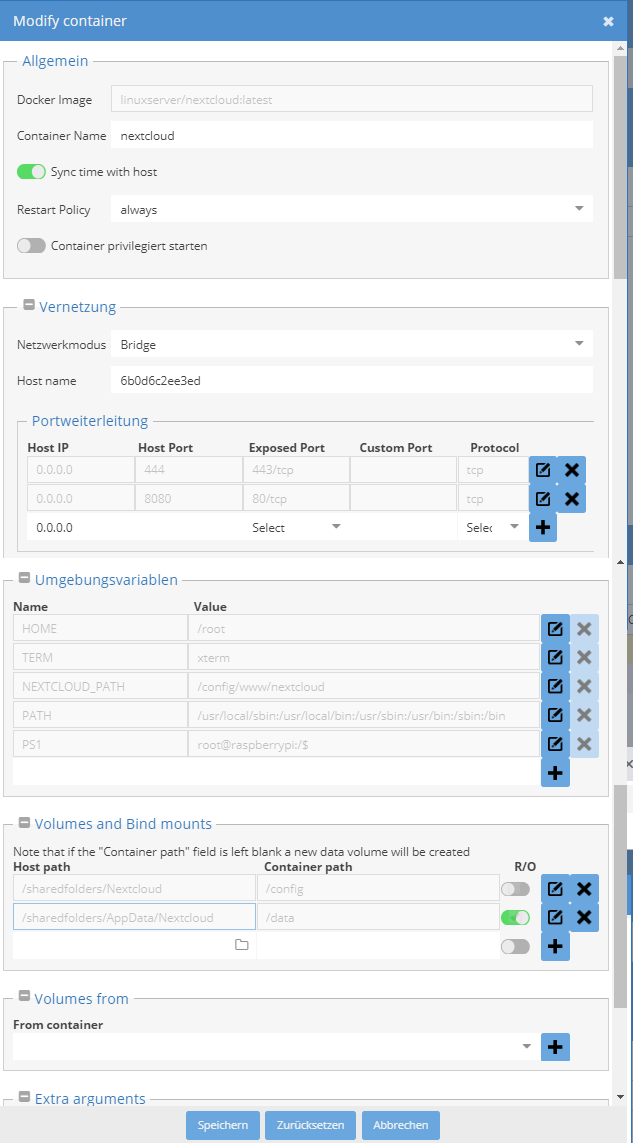Click the /config/www/nextcloud value text
The height and width of the screenshot is (1143, 633).
click(261, 686)
